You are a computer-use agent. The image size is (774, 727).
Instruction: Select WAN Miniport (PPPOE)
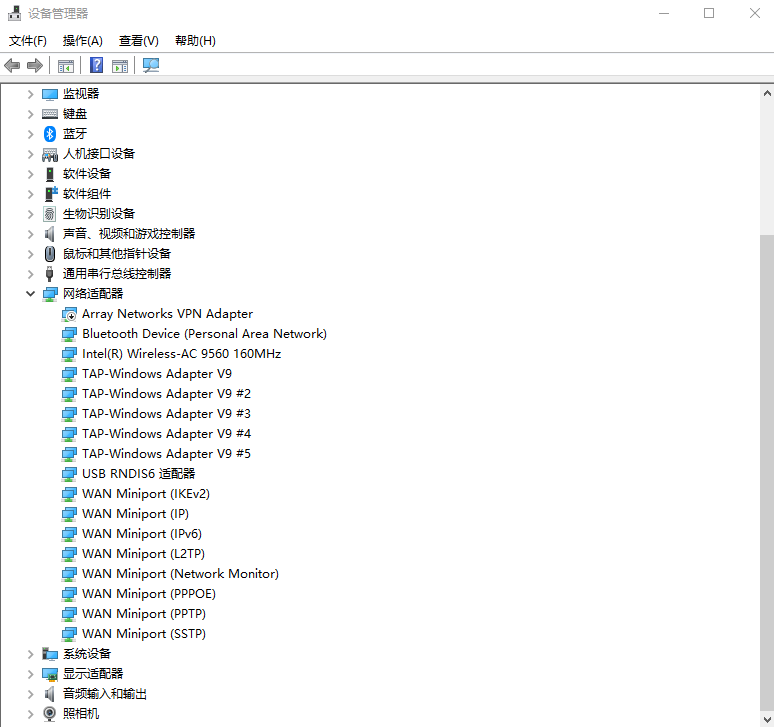click(149, 594)
